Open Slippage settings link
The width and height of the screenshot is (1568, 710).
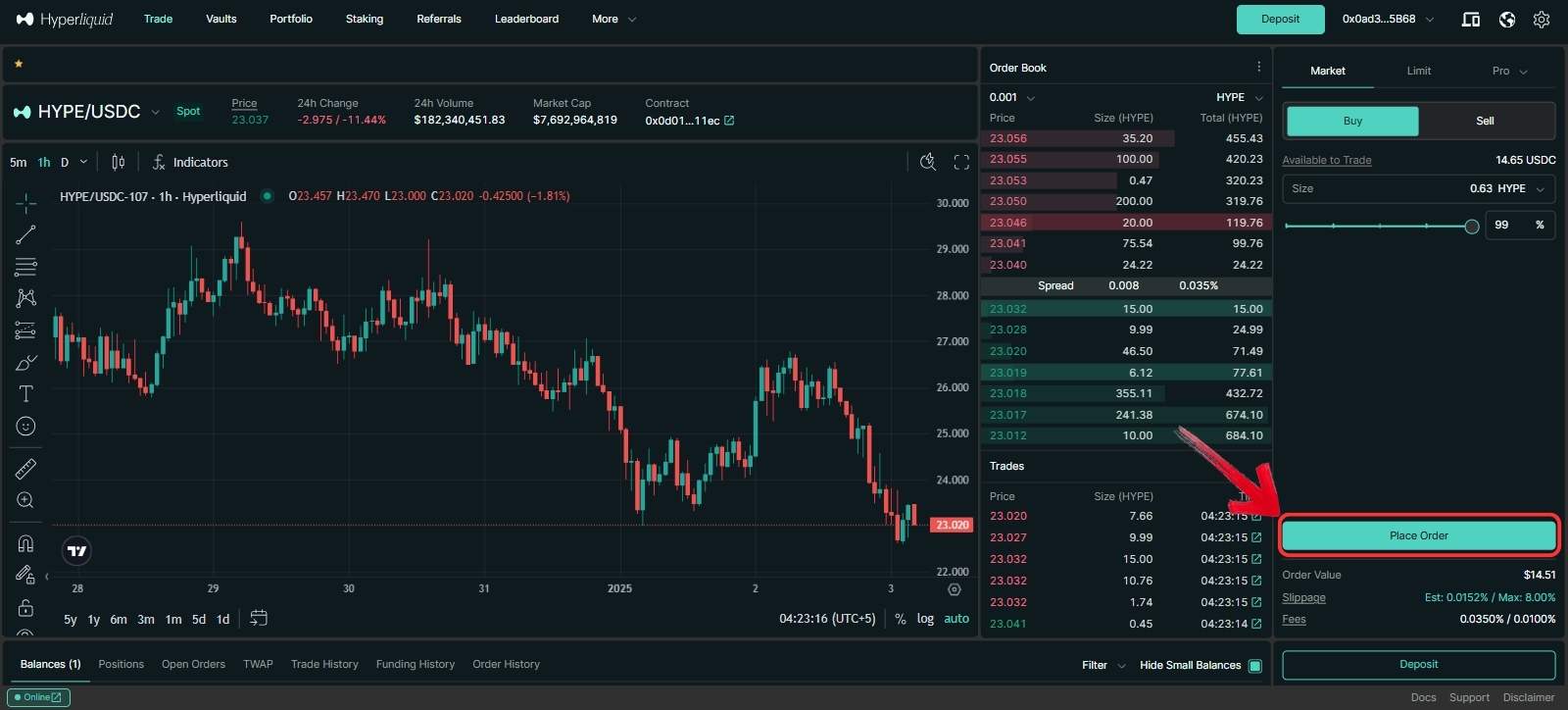1303,597
